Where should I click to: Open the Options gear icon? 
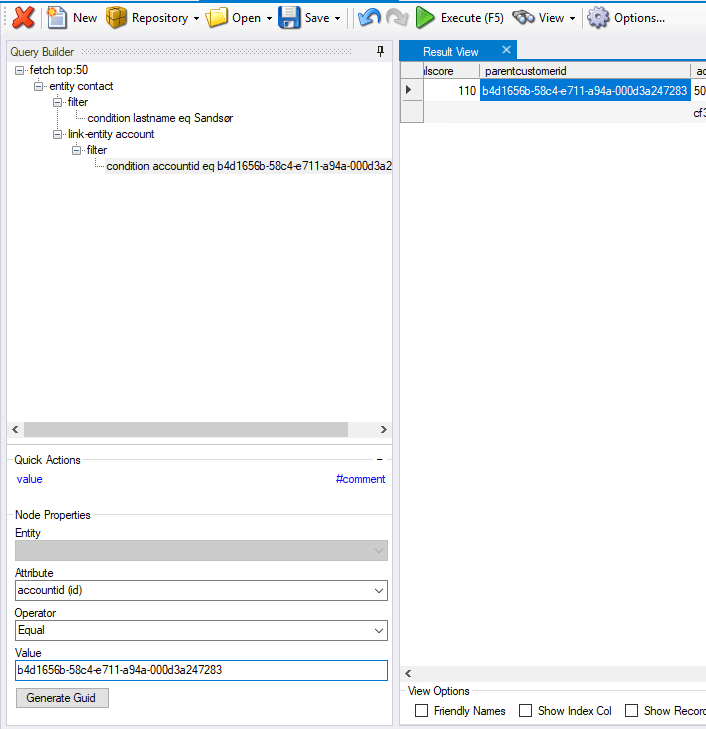598,17
